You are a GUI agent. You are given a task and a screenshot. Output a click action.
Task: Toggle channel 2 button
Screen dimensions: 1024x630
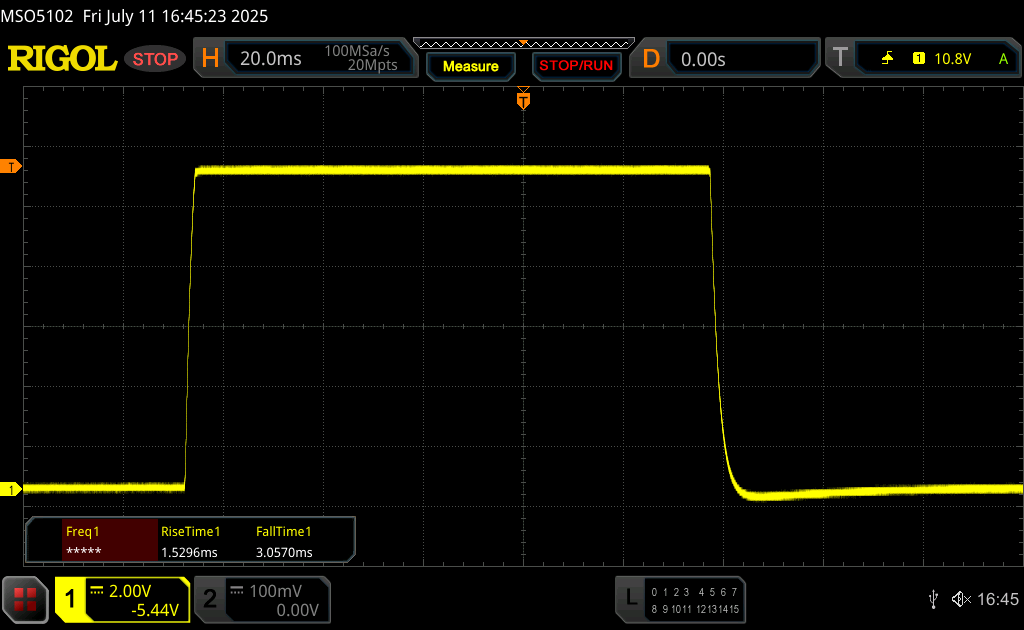click(x=210, y=599)
